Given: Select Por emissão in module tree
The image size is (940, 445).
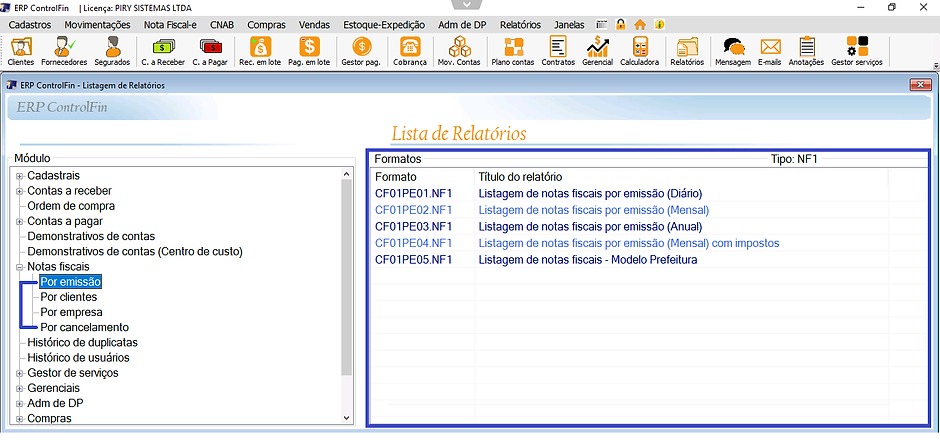Looking at the screenshot, I should (70, 282).
